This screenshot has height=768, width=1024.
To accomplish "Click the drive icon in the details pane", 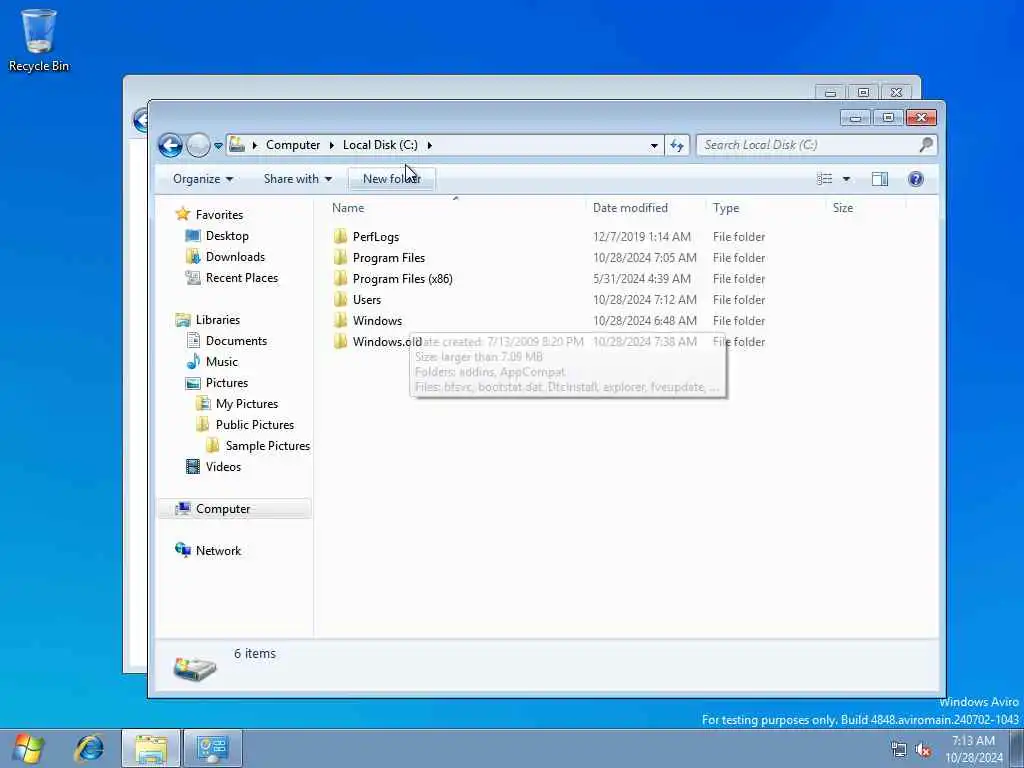I will 195,668.
